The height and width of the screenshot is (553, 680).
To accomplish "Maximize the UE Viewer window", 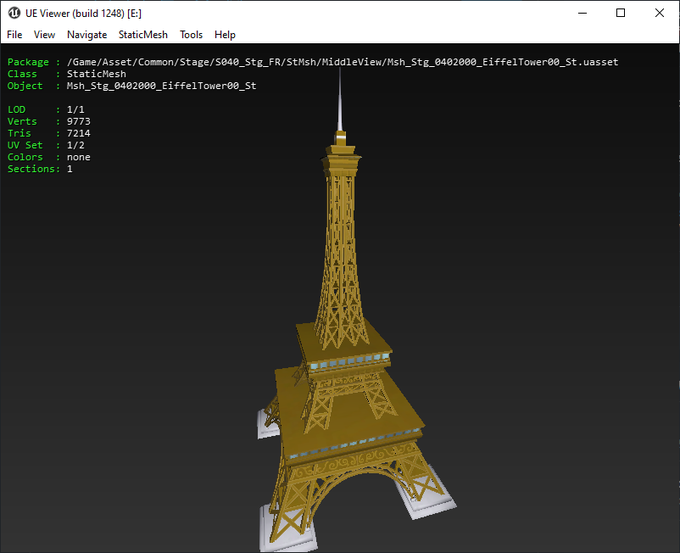I will (x=620, y=13).
